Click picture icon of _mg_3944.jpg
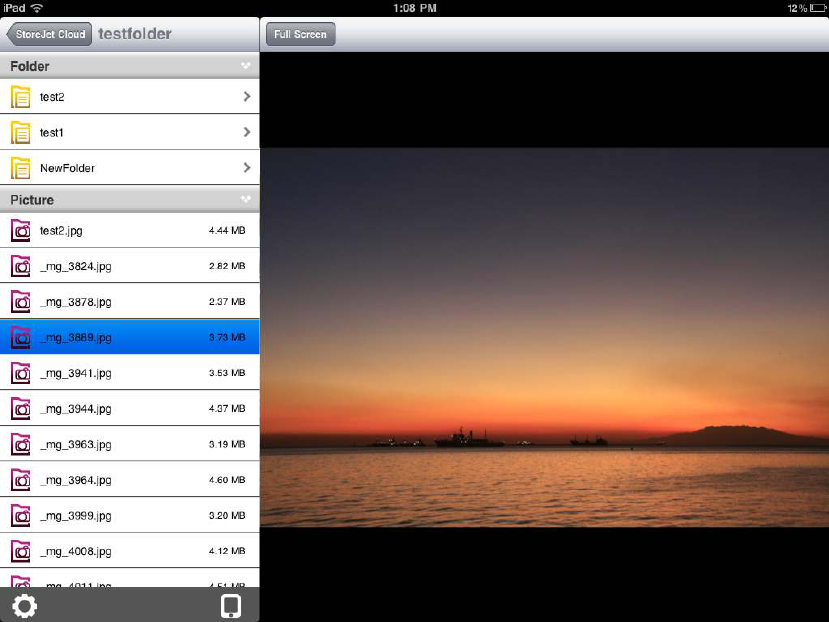This screenshot has height=622, width=829. (21, 408)
